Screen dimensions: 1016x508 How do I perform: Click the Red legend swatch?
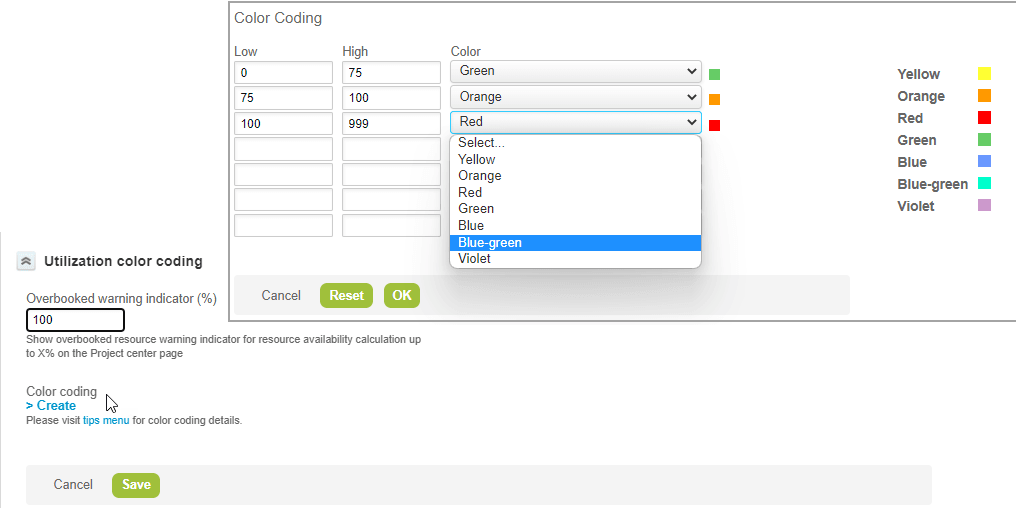pyautogui.click(x=984, y=118)
